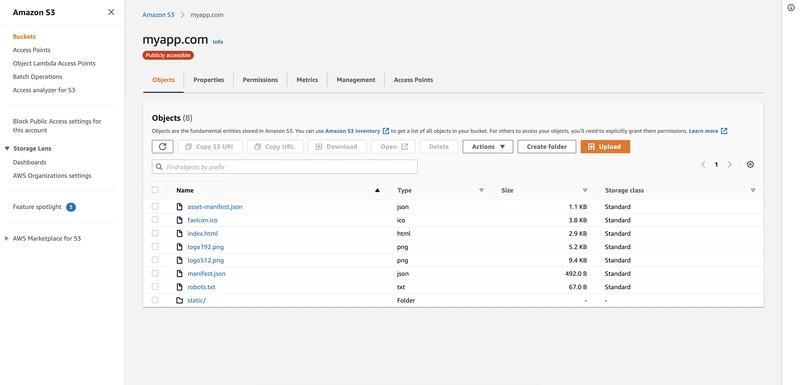Open Batch Operations sidebar link
This screenshot has height=385, width=800.
(x=37, y=77)
